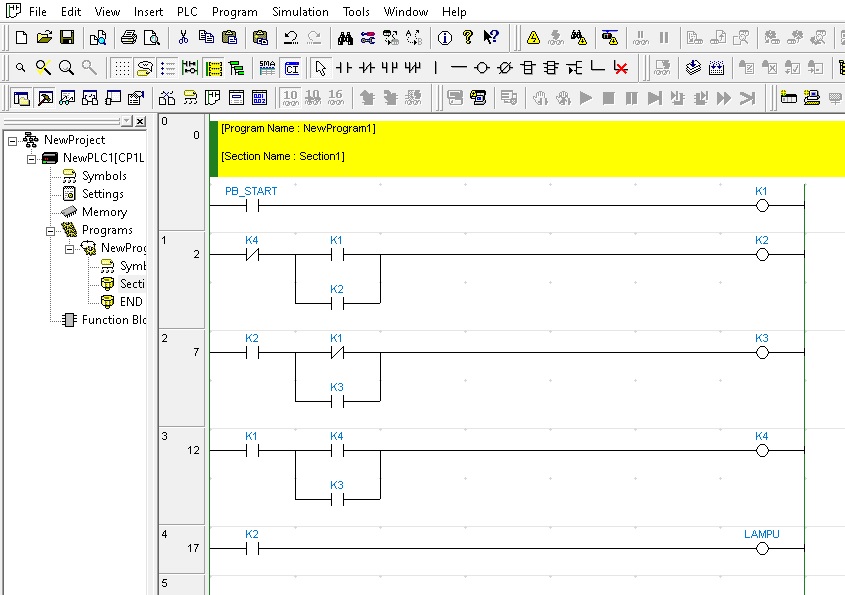Insert a new vertical line
Image resolution: width=845 pixels, height=595 pixels.
coord(435,68)
